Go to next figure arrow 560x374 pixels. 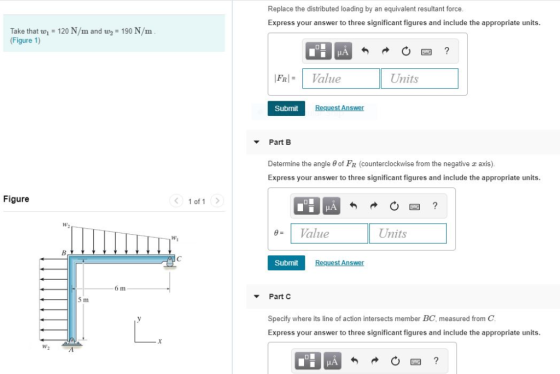click(x=217, y=201)
